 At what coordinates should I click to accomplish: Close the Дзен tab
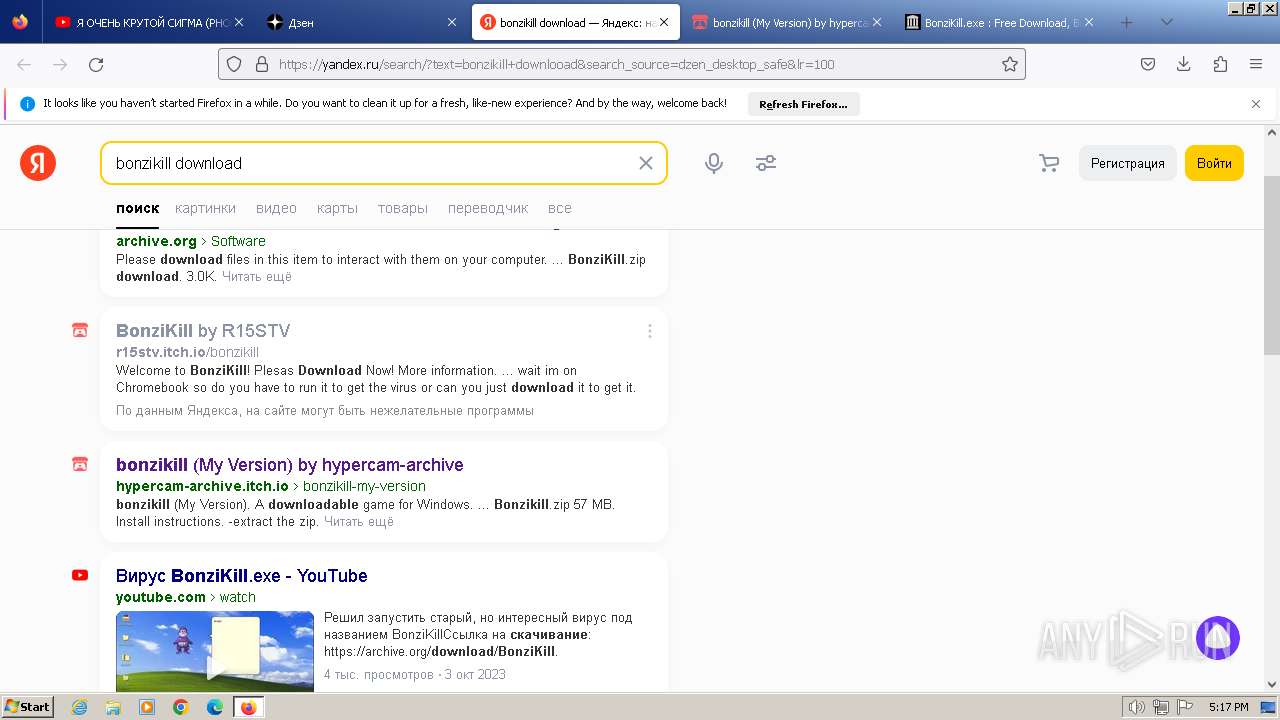tap(451, 22)
